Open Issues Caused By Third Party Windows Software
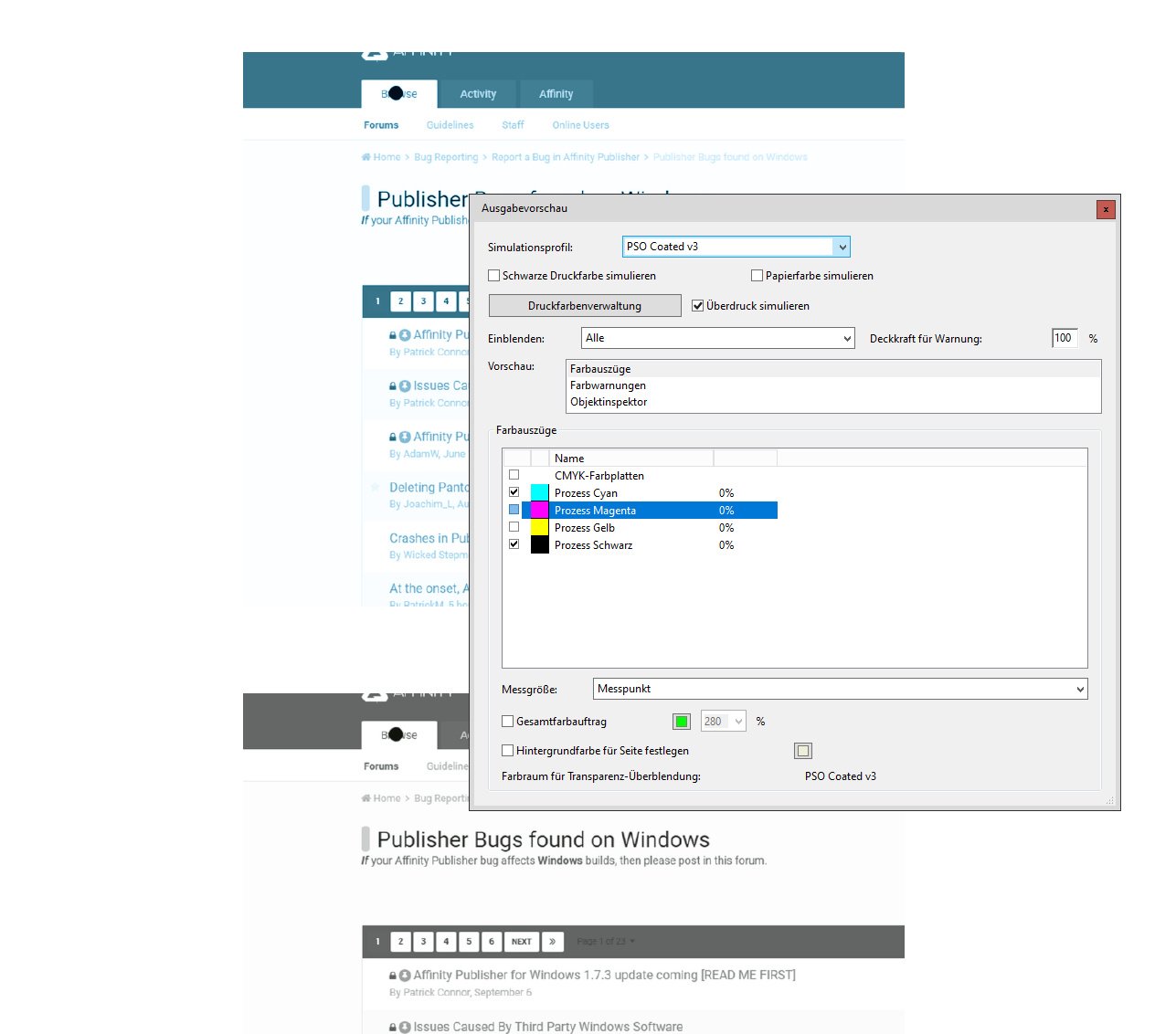 [x=547, y=1028]
